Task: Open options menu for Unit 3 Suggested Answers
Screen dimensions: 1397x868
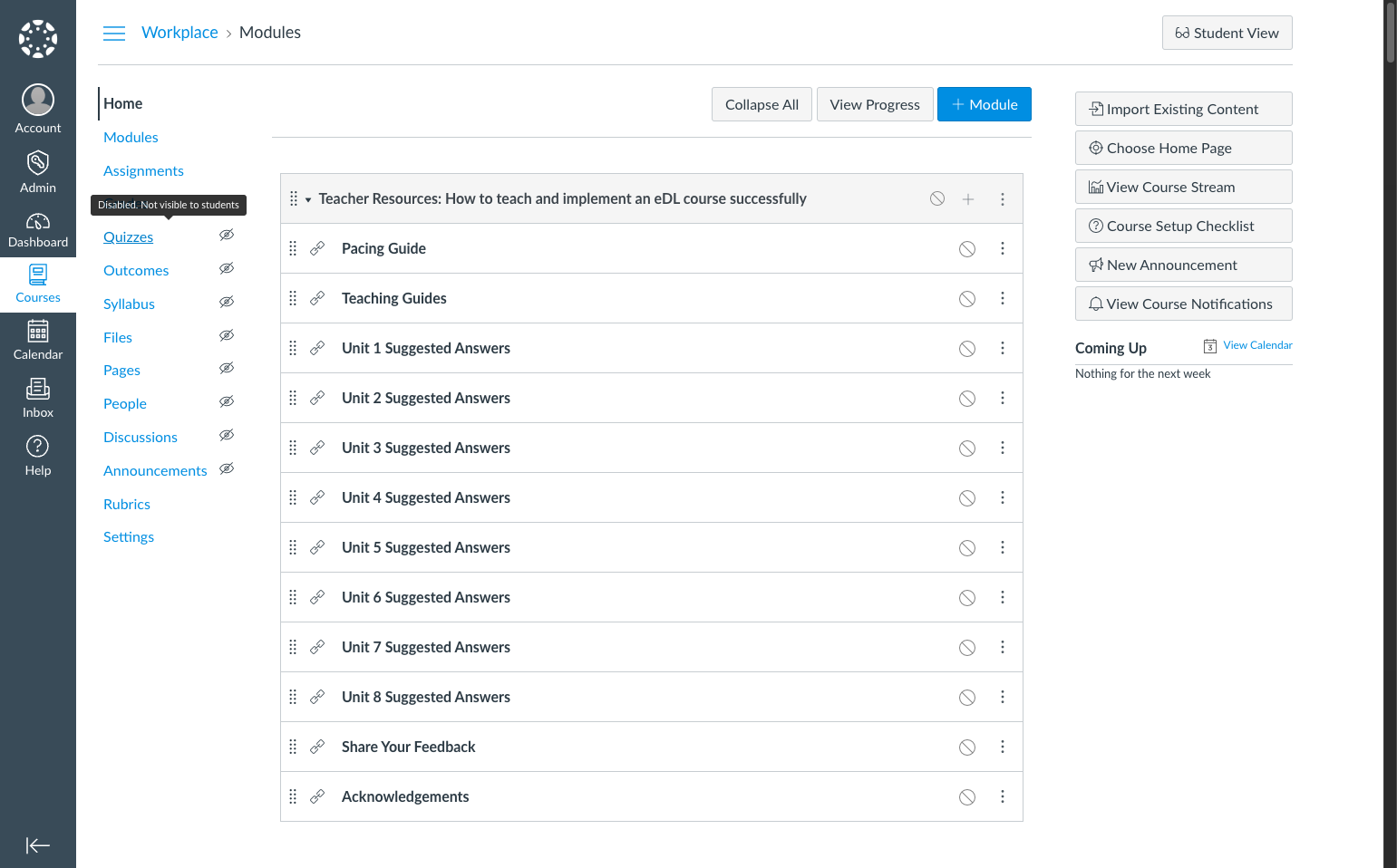Action: pyautogui.click(x=1003, y=448)
